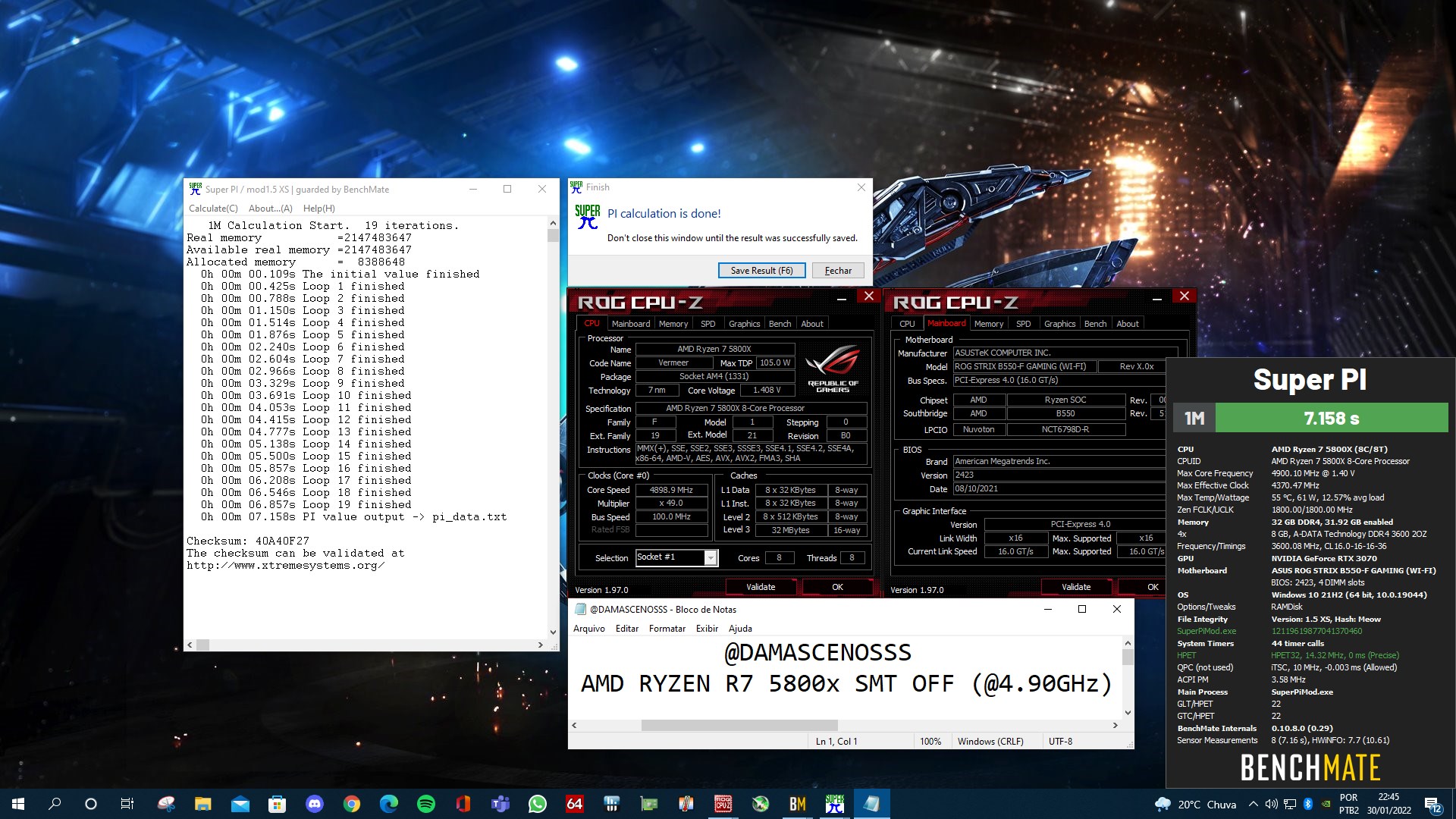Switch to ROG CPU-Z taskbar icon

point(723,804)
